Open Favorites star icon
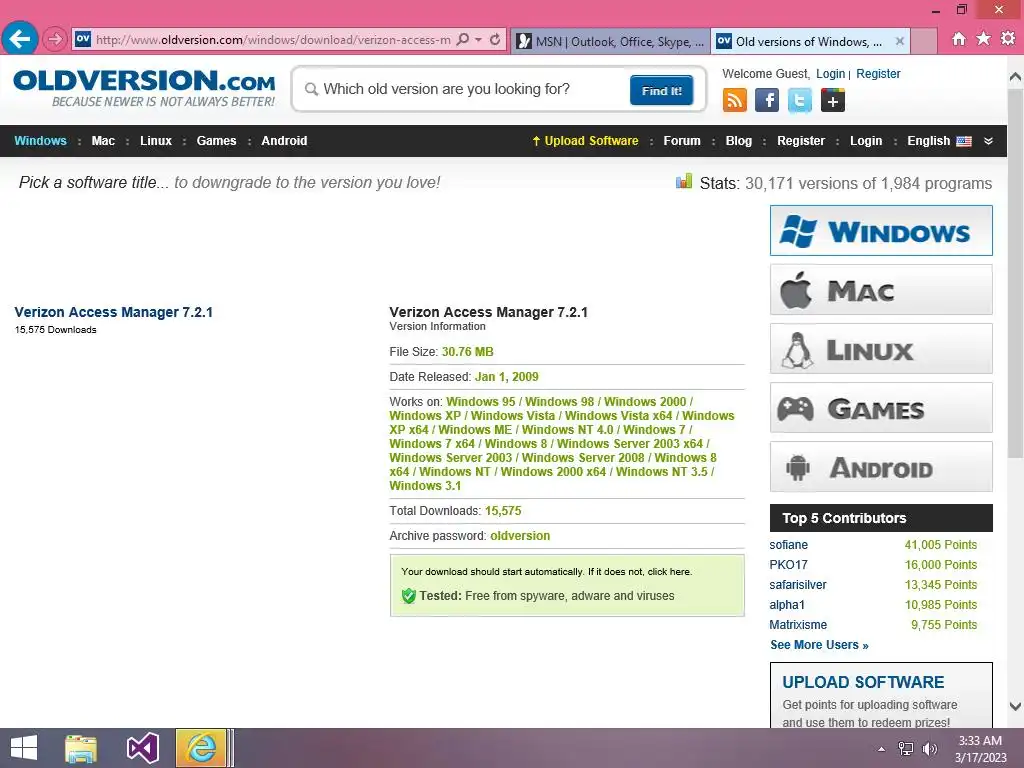This screenshot has width=1024, height=768. pyautogui.click(x=983, y=39)
